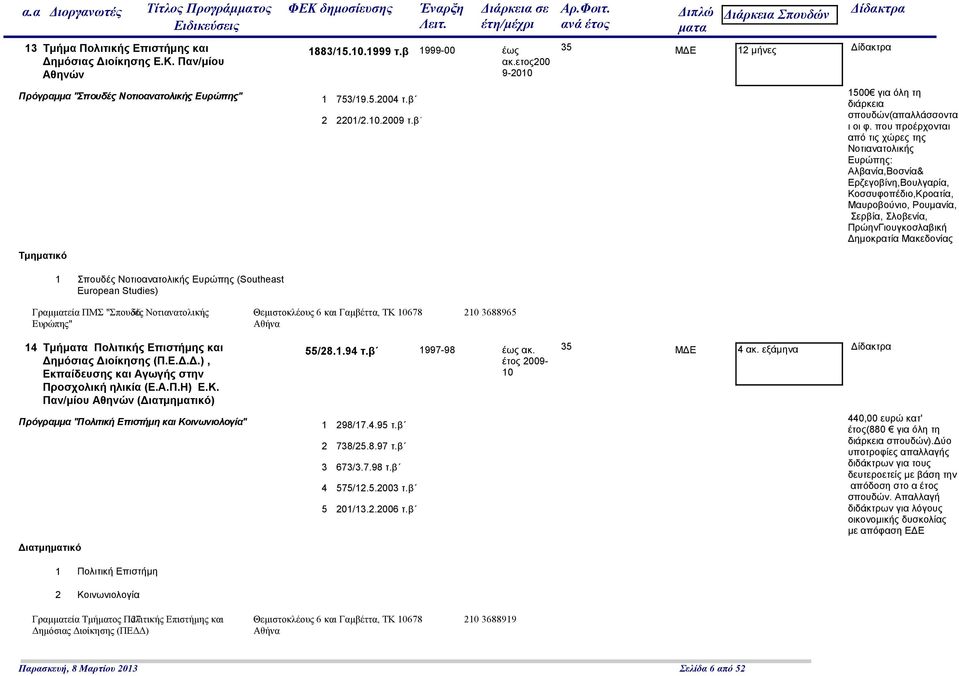This screenshot has height=676, width=959.
Task: Click FEK amendment '738/25.8.97 τ.β΄'
Action: [371, 446]
